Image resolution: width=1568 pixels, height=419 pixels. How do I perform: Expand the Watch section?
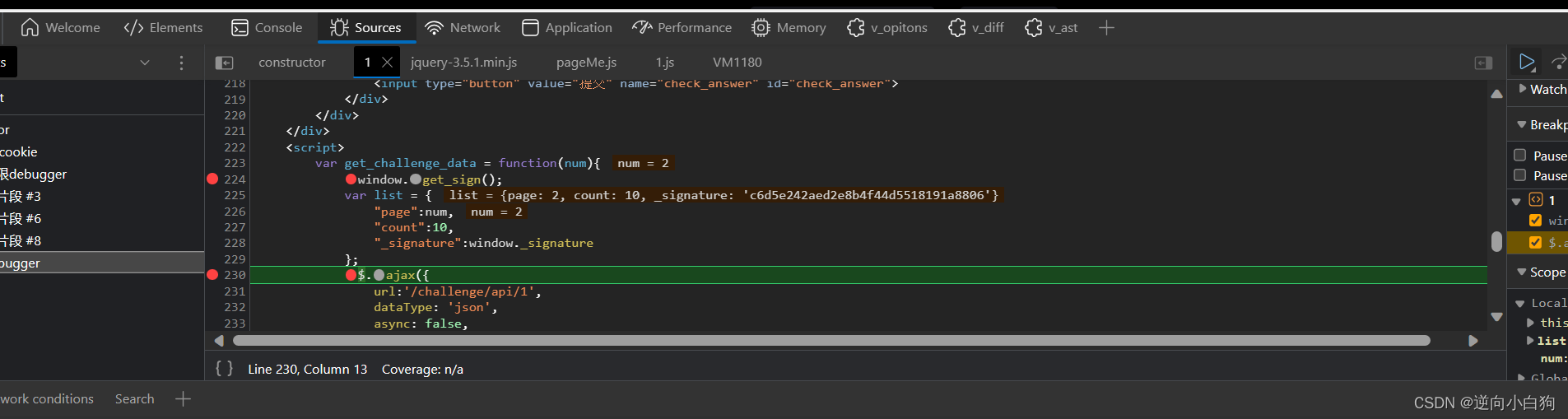click(x=1522, y=89)
